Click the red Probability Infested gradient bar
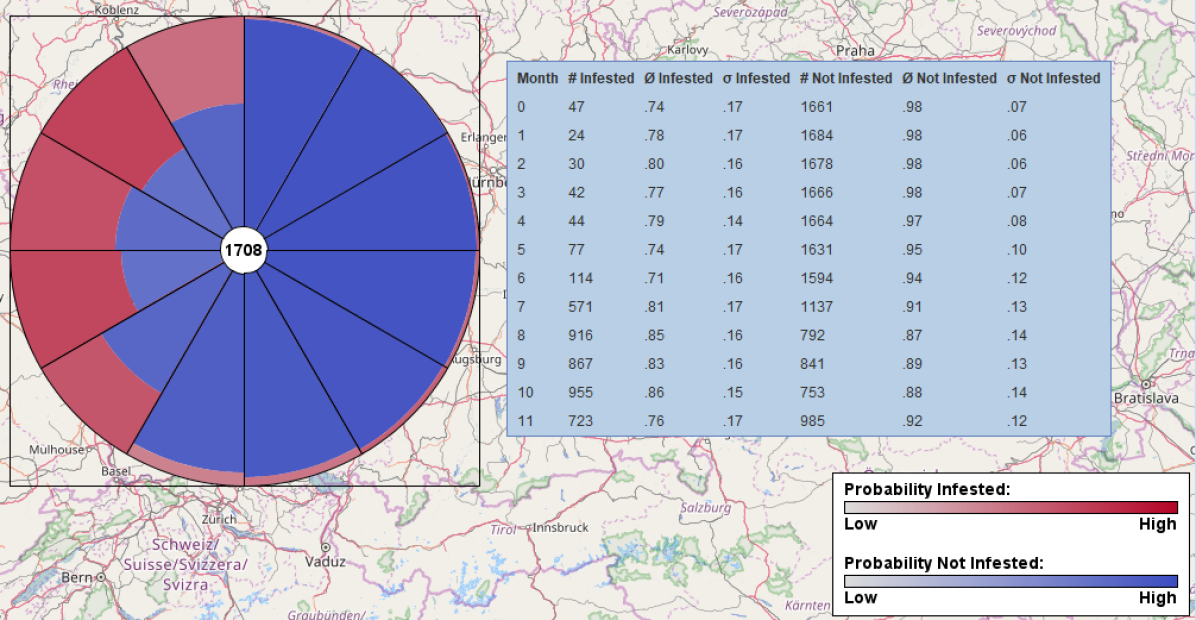The width and height of the screenshot is (1196, 620). pyautogui.click(x=1010, y=507)
